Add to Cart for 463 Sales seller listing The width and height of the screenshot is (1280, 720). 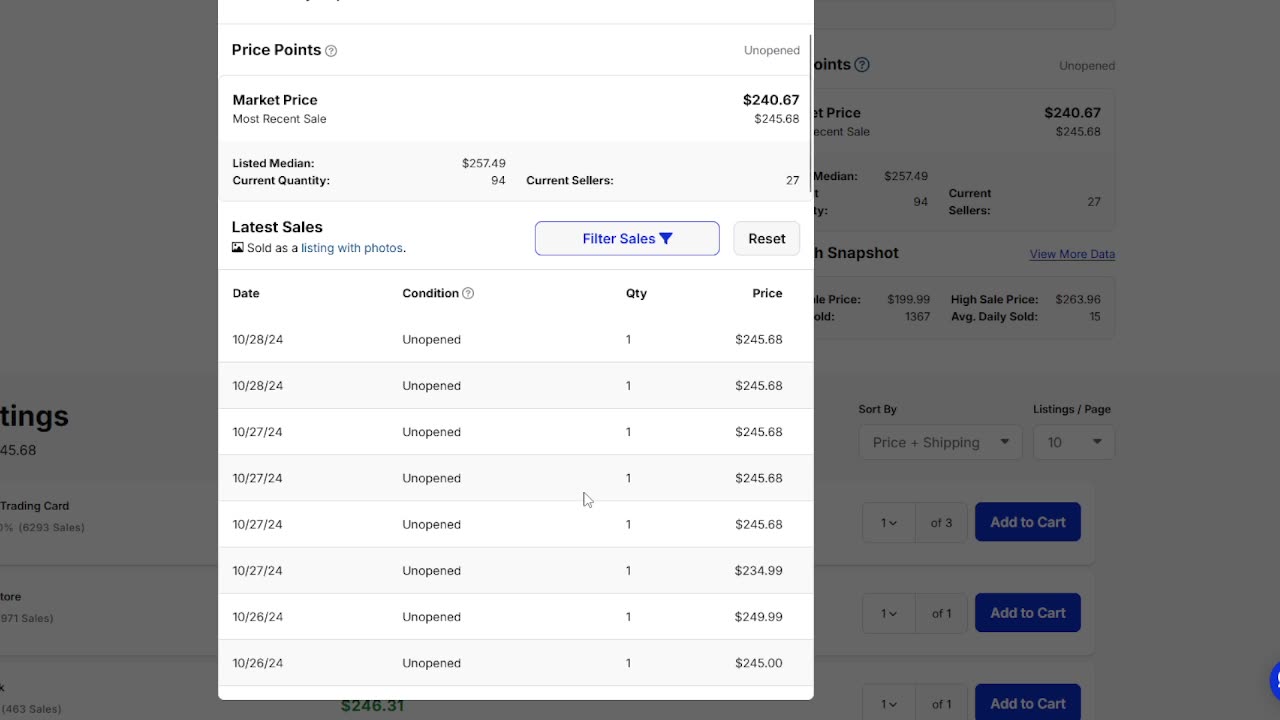pyautogui.click(x=1028, y=702)
